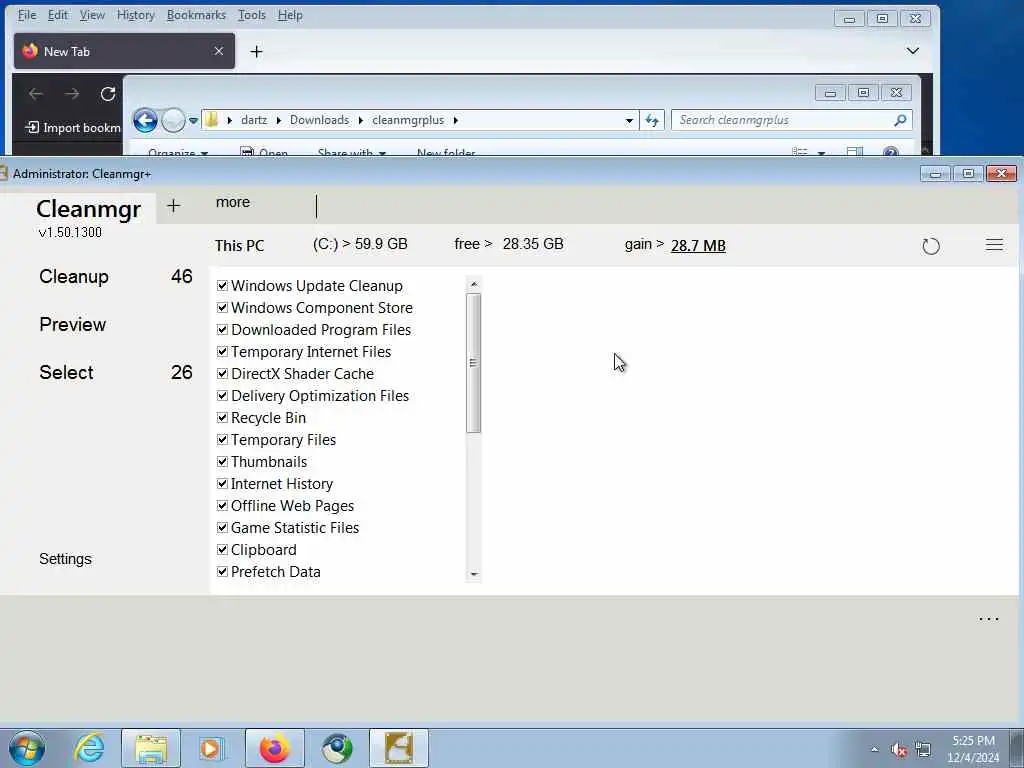The image size is (1024, 768).
Task: Open the History menu in Firefox
Action: (136, 15)
